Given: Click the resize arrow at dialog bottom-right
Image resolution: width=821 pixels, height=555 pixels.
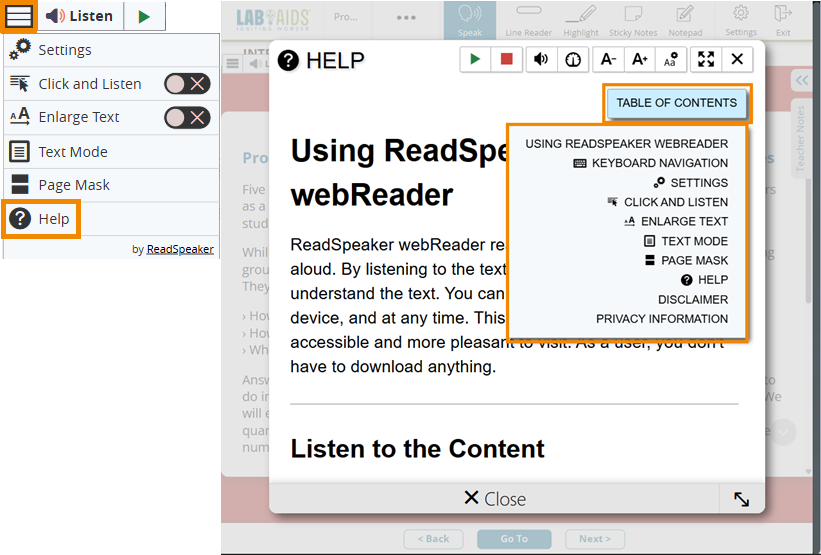Looking at the screenshot, I should pos(741,499).
